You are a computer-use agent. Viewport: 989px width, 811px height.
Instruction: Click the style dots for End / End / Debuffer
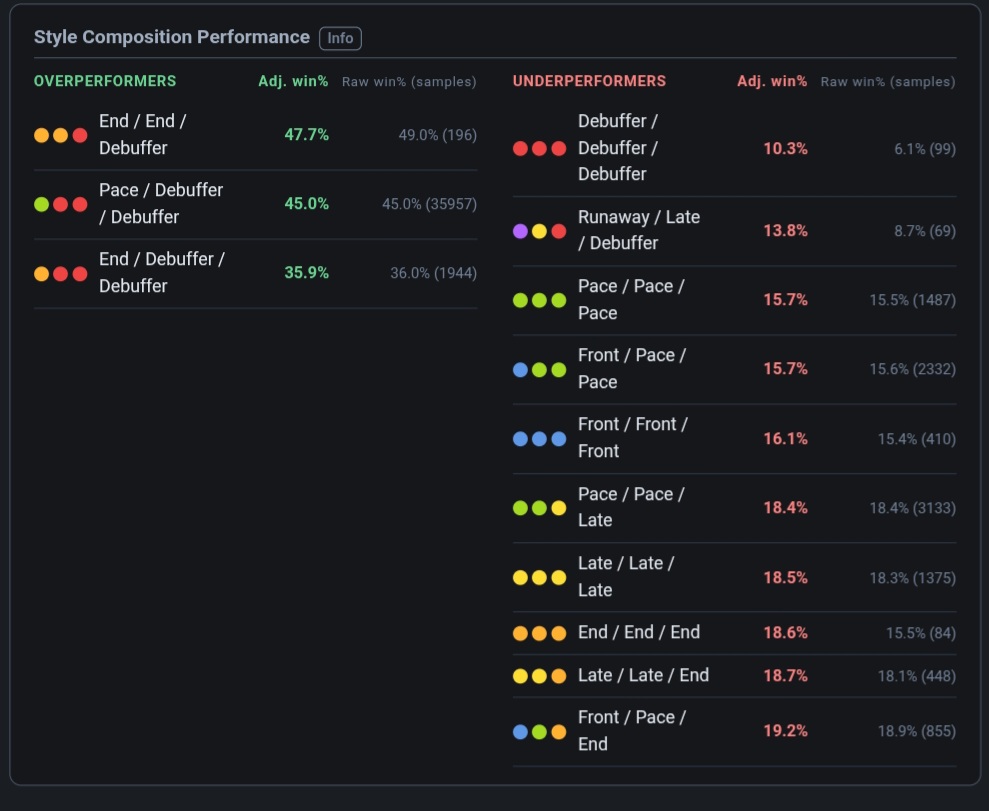[61, 136]
